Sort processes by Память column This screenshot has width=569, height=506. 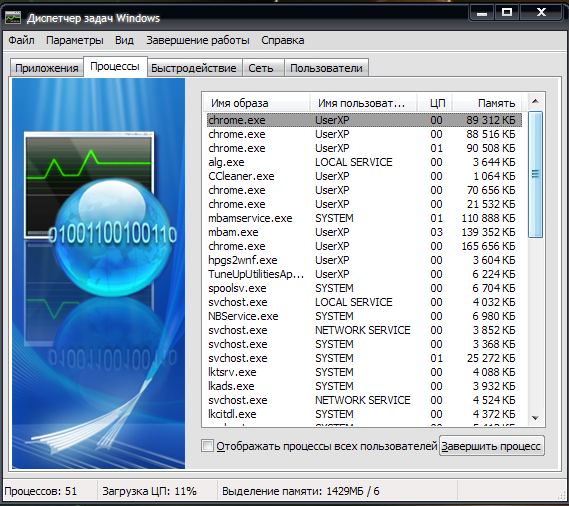[x=487, y=103]
